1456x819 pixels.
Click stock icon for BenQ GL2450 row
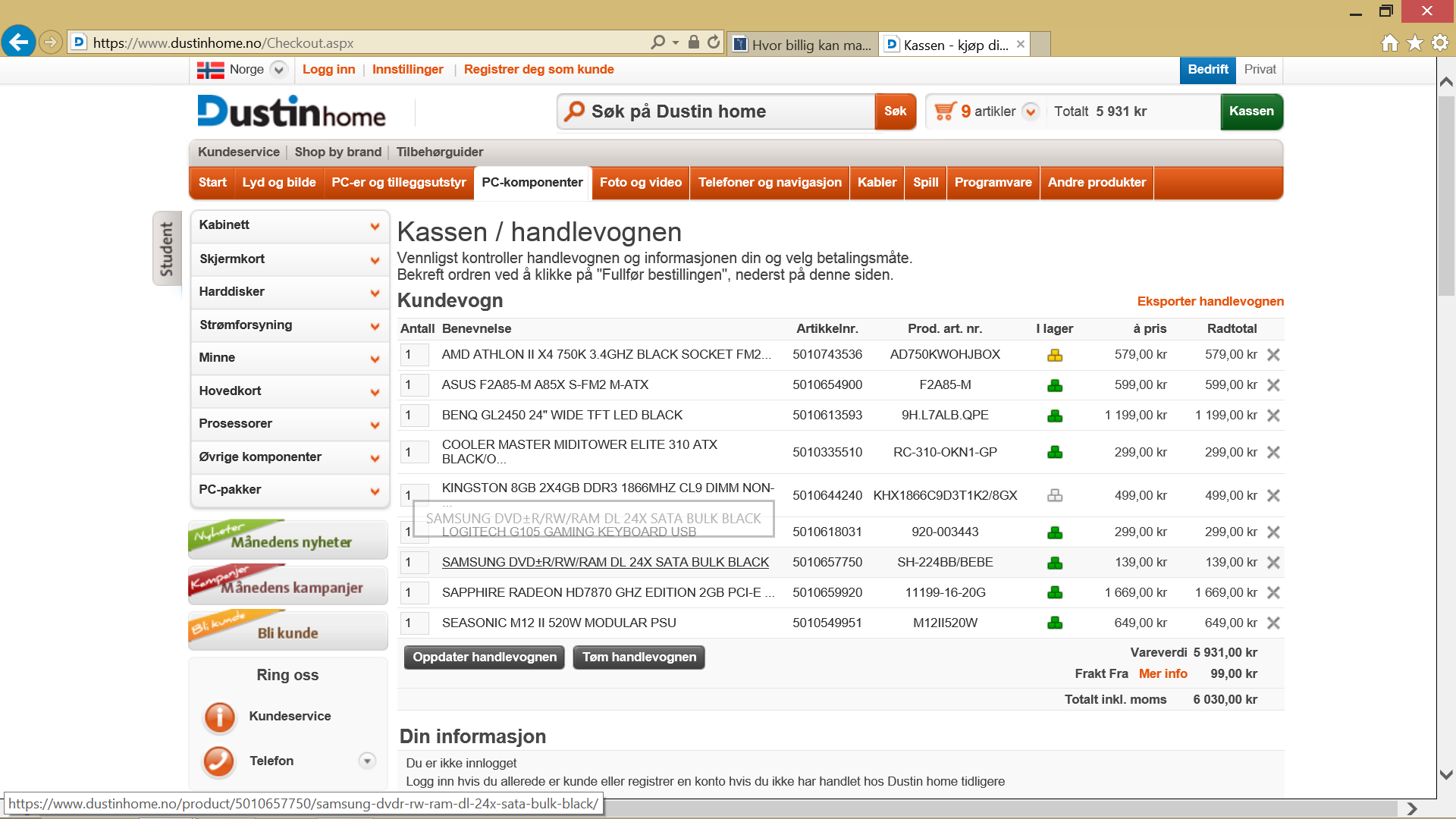[1055, 415]
